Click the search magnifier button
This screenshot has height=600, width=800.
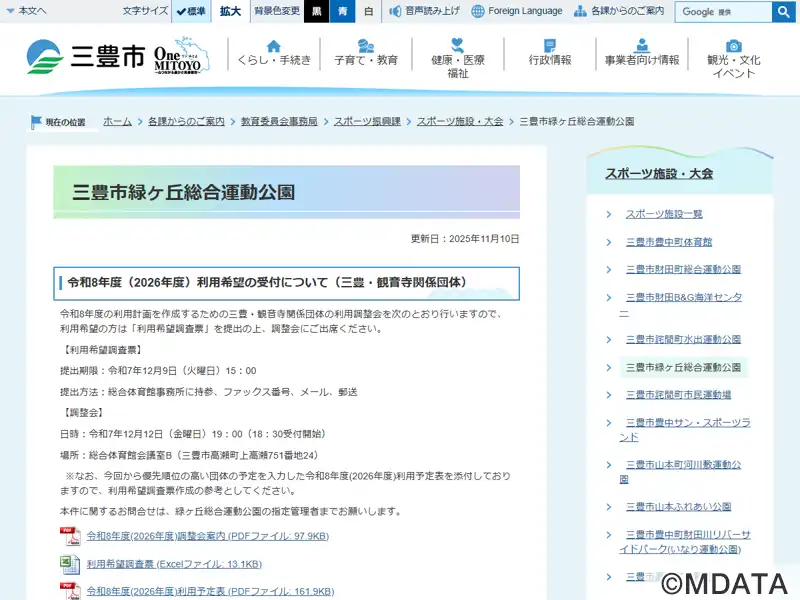click(x=783, y=12)
